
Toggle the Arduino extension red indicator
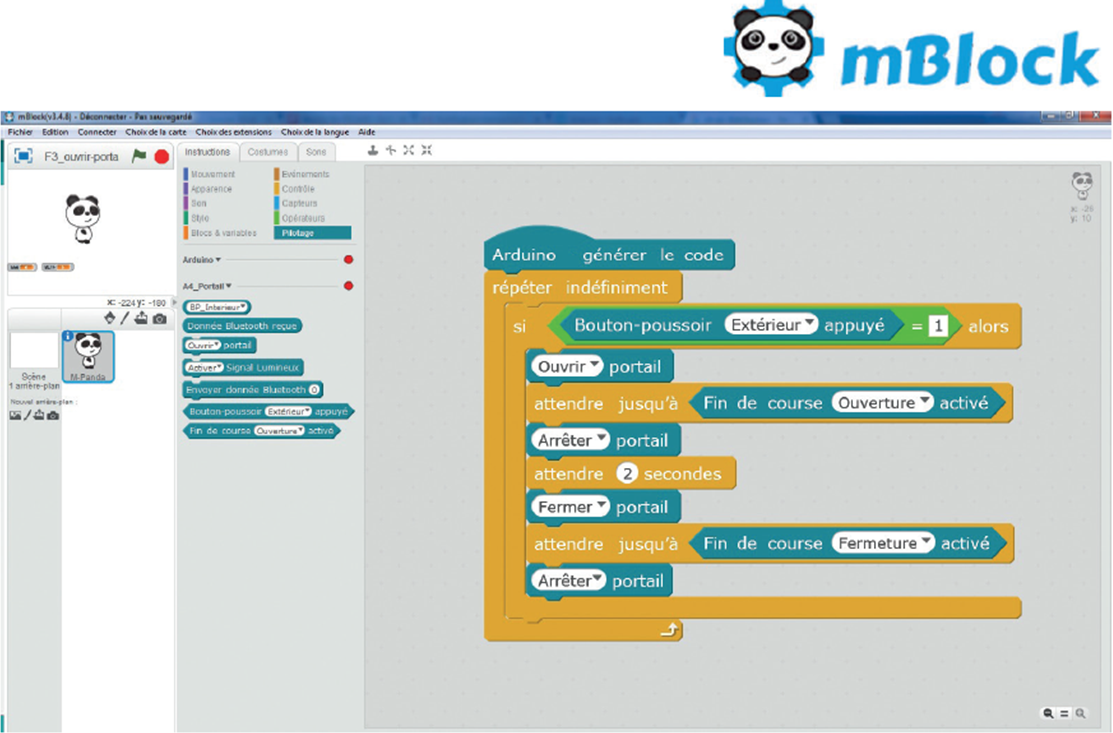348,260
